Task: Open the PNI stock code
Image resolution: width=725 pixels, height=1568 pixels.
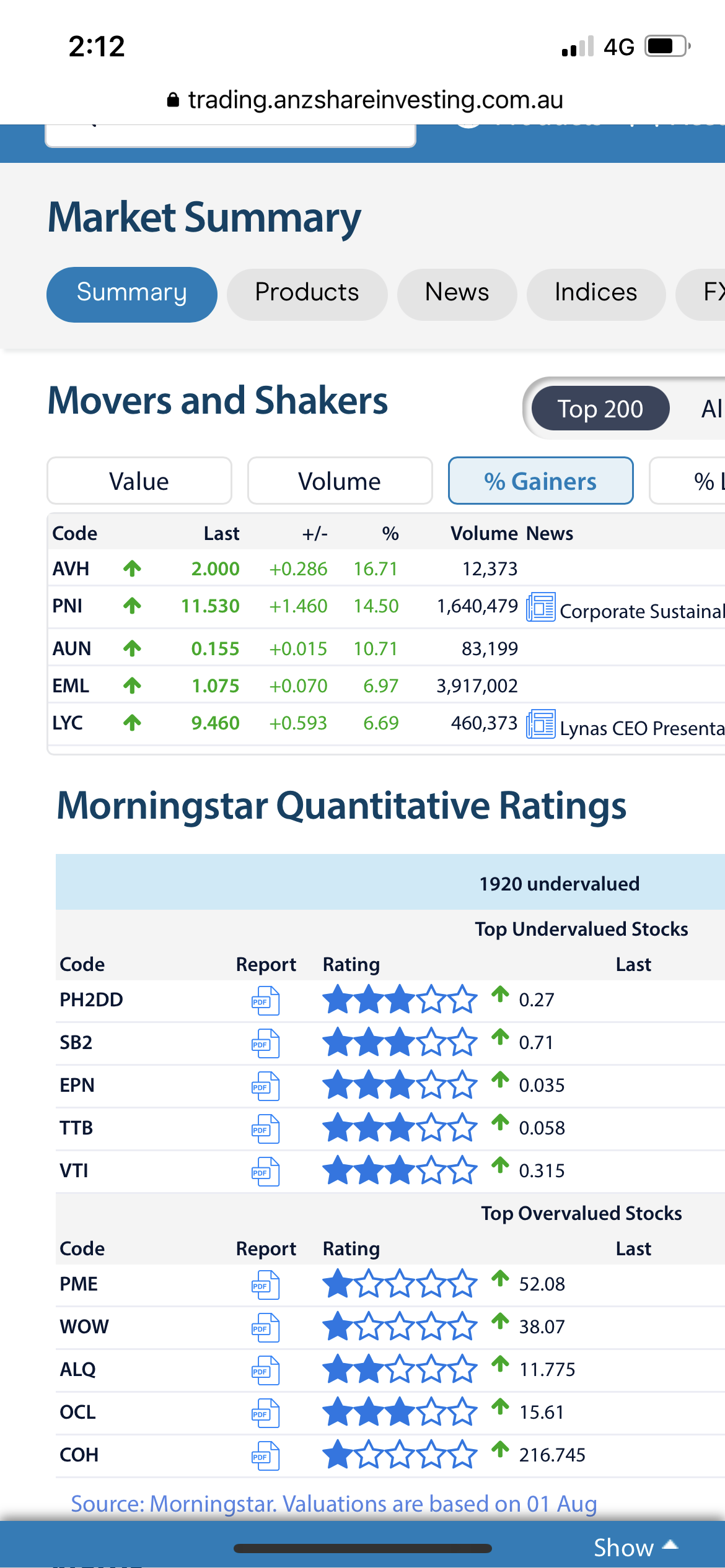Action: (x=68, y=606)
